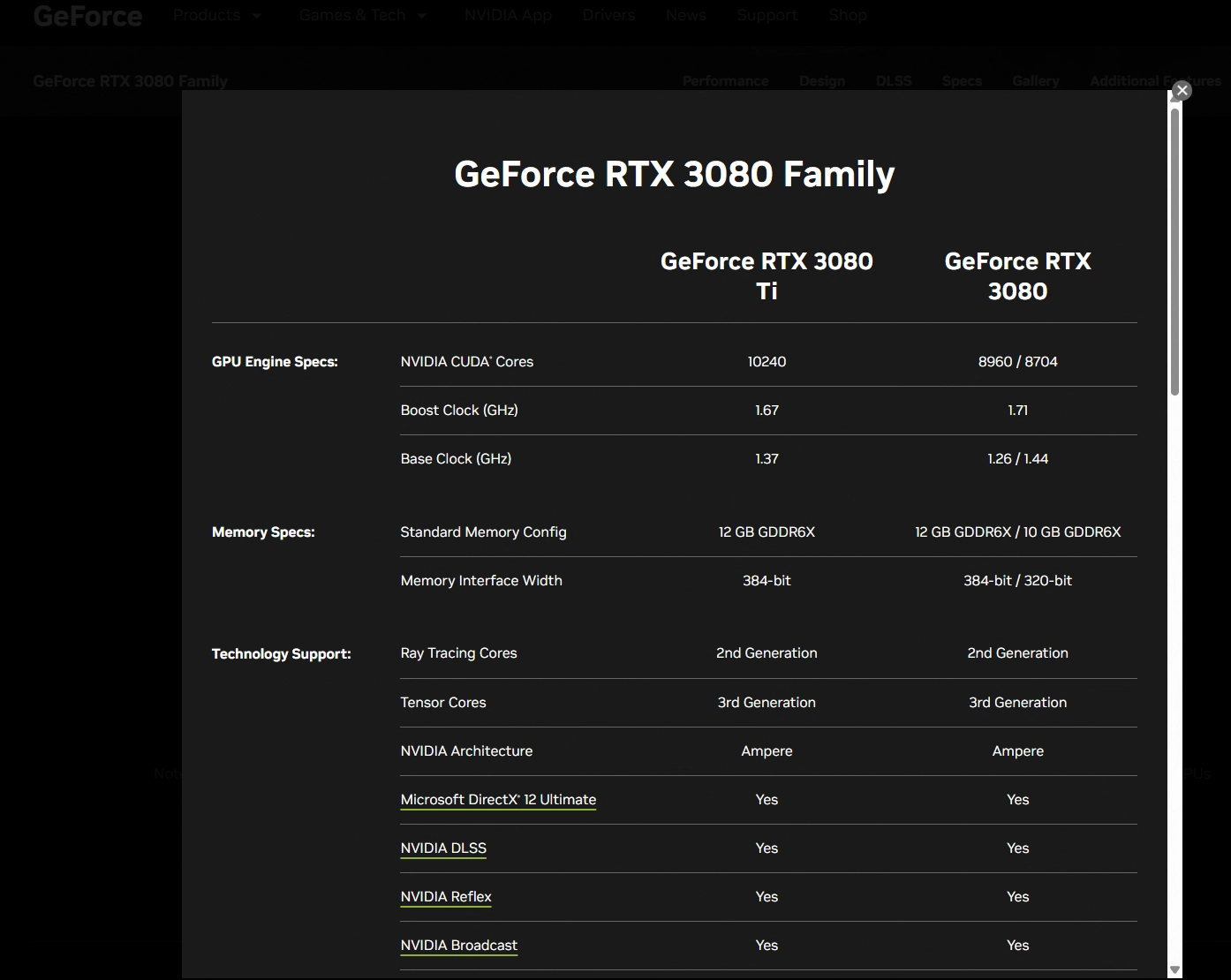This screenshot has width=1231, height=980.
Task: Switch to the Performance tab
Action: [725, 80]
